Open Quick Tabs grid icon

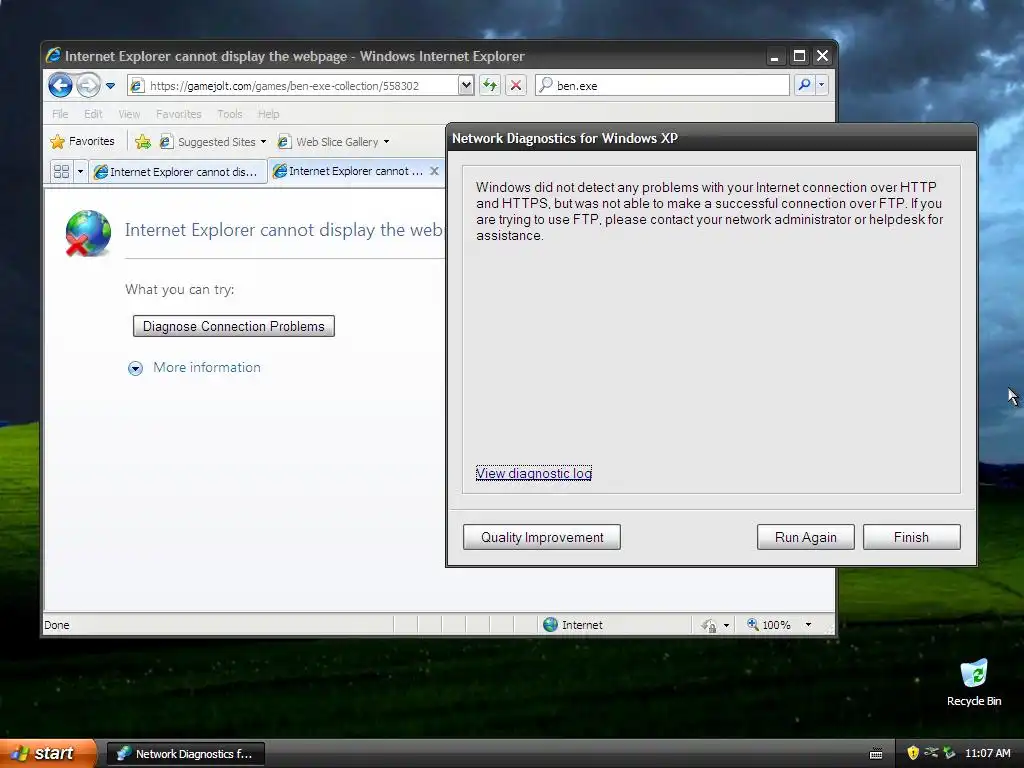click(61, 171)
